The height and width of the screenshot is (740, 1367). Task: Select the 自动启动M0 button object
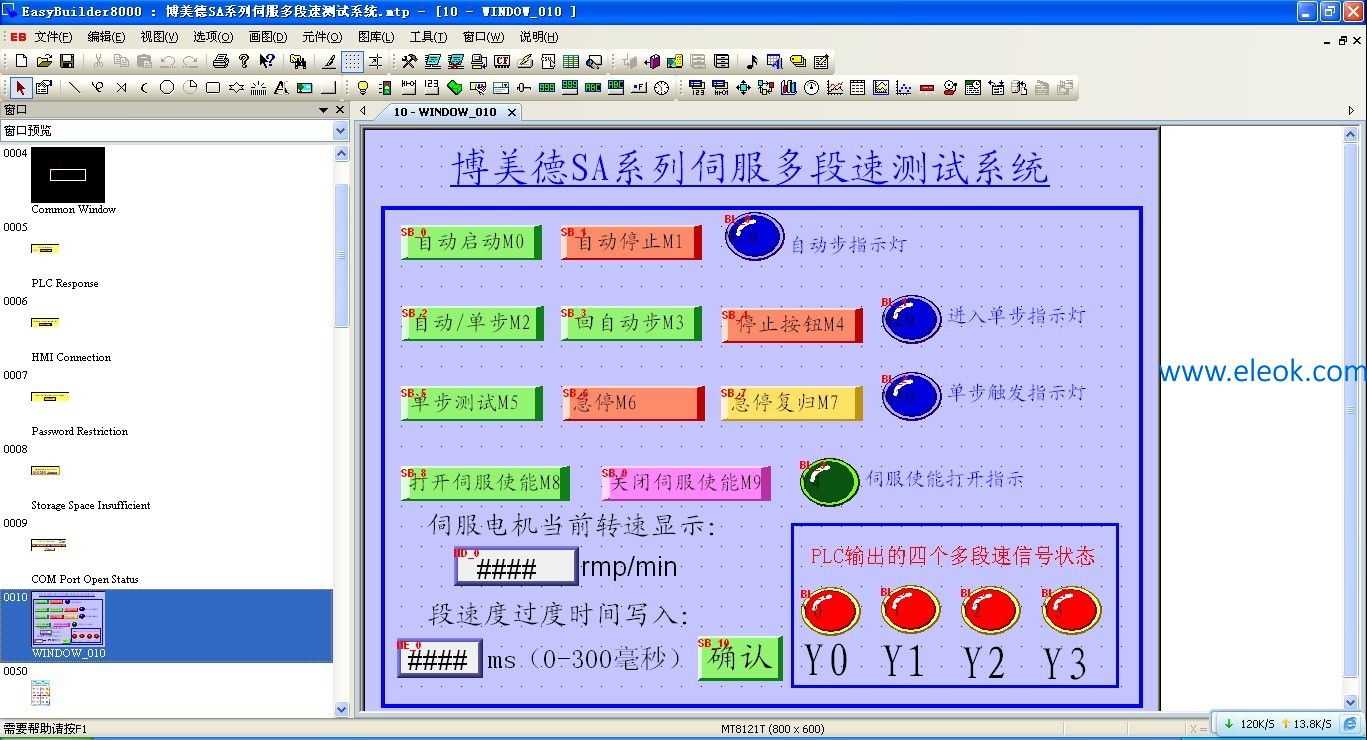[x=471, y=243]
